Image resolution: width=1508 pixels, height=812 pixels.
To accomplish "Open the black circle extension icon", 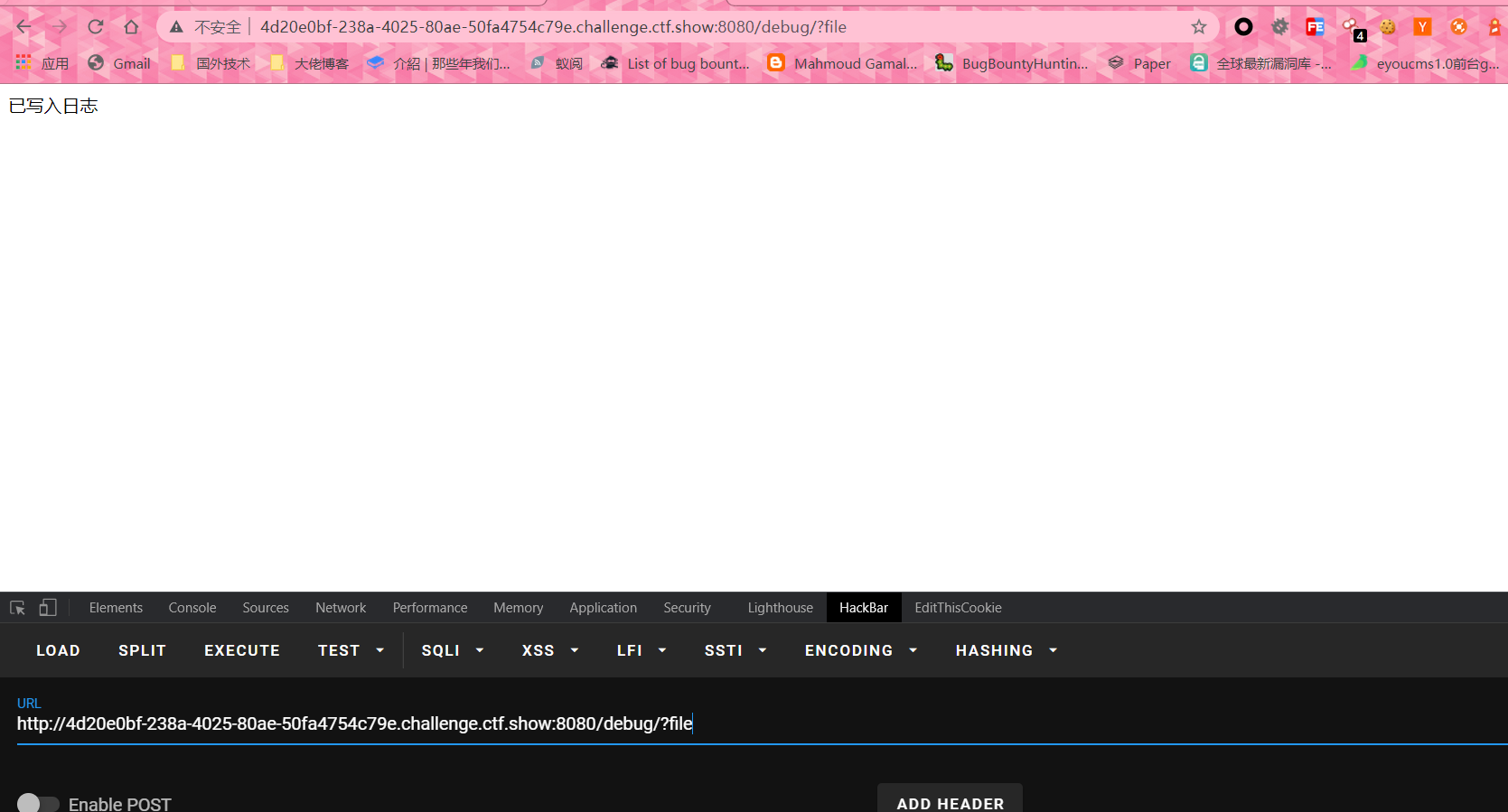I will point(1244,27).
